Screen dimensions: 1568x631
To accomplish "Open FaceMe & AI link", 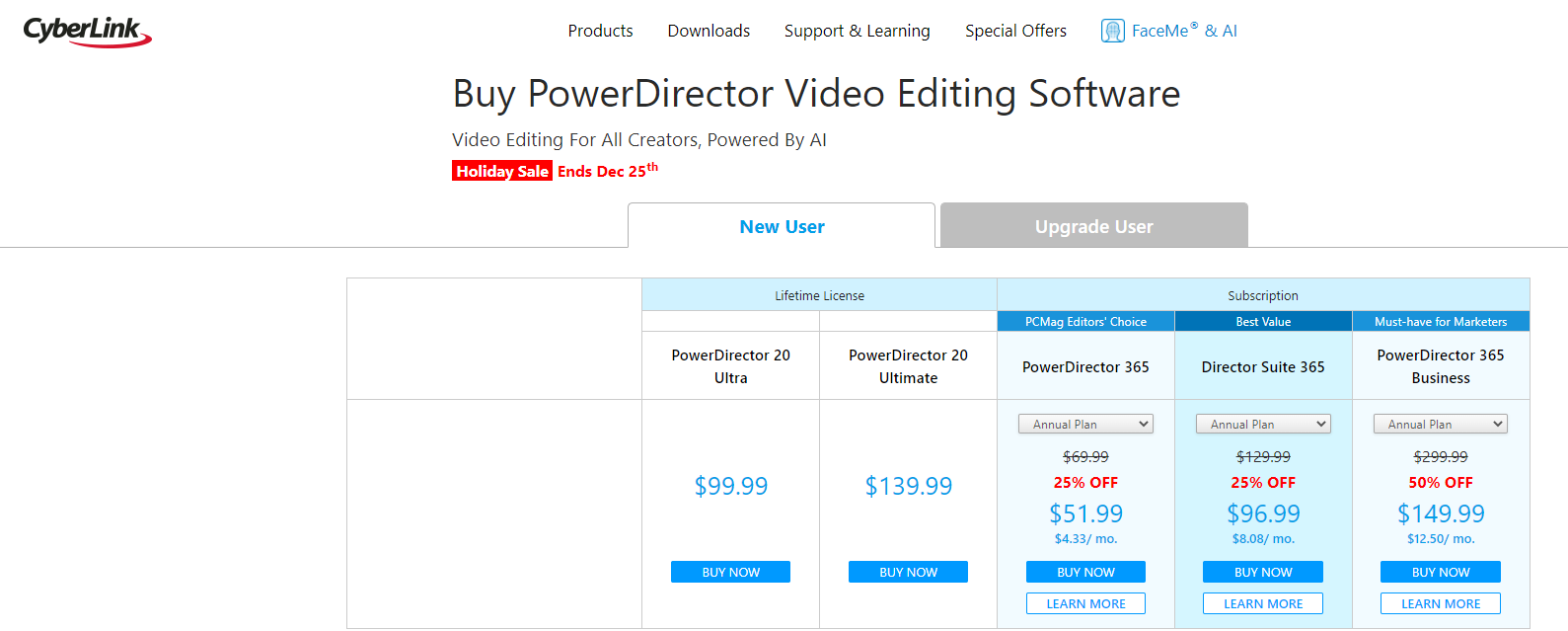I will (1184, 31).
